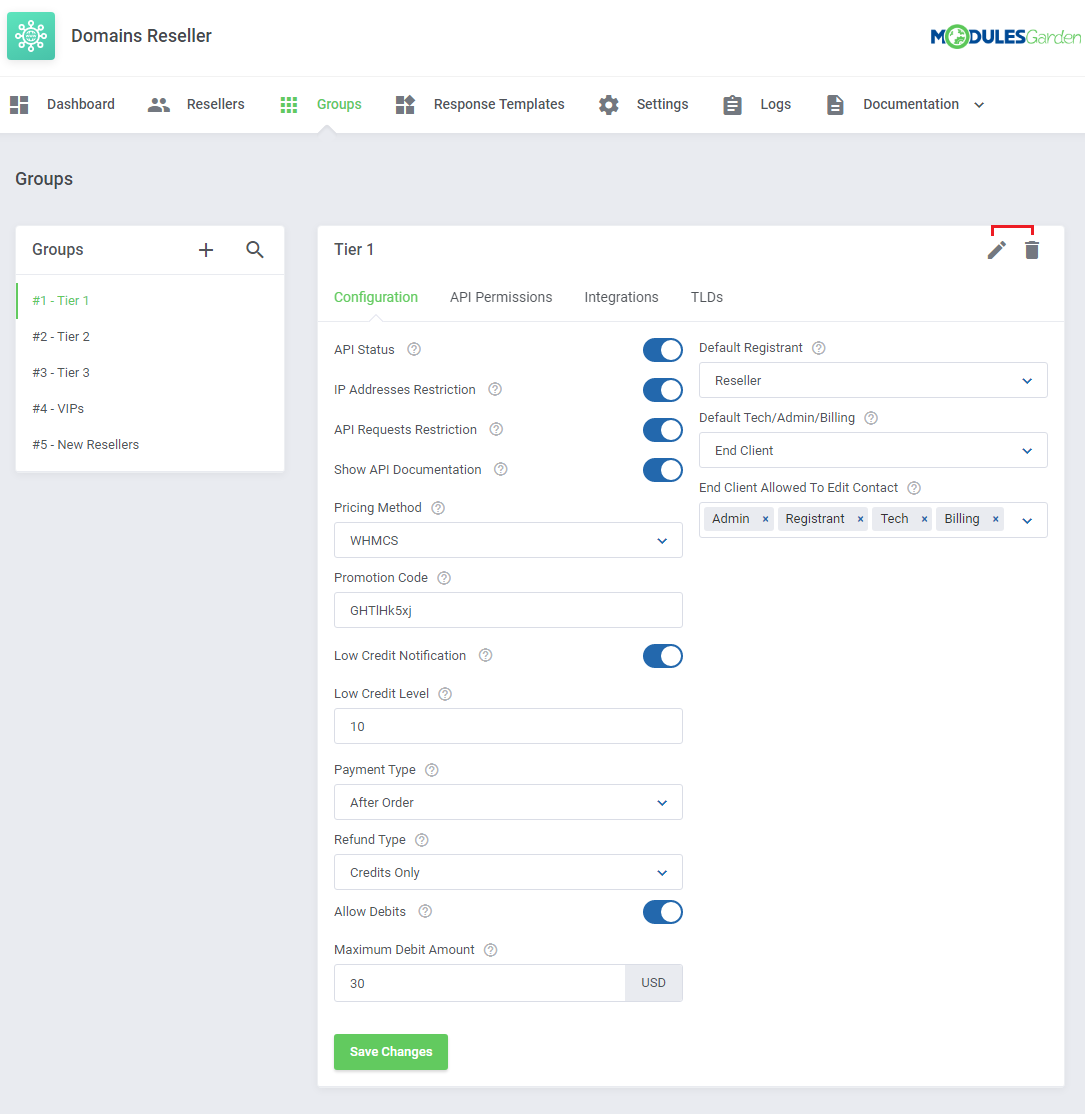Edit Tier 1 with pencil icon

997,250
